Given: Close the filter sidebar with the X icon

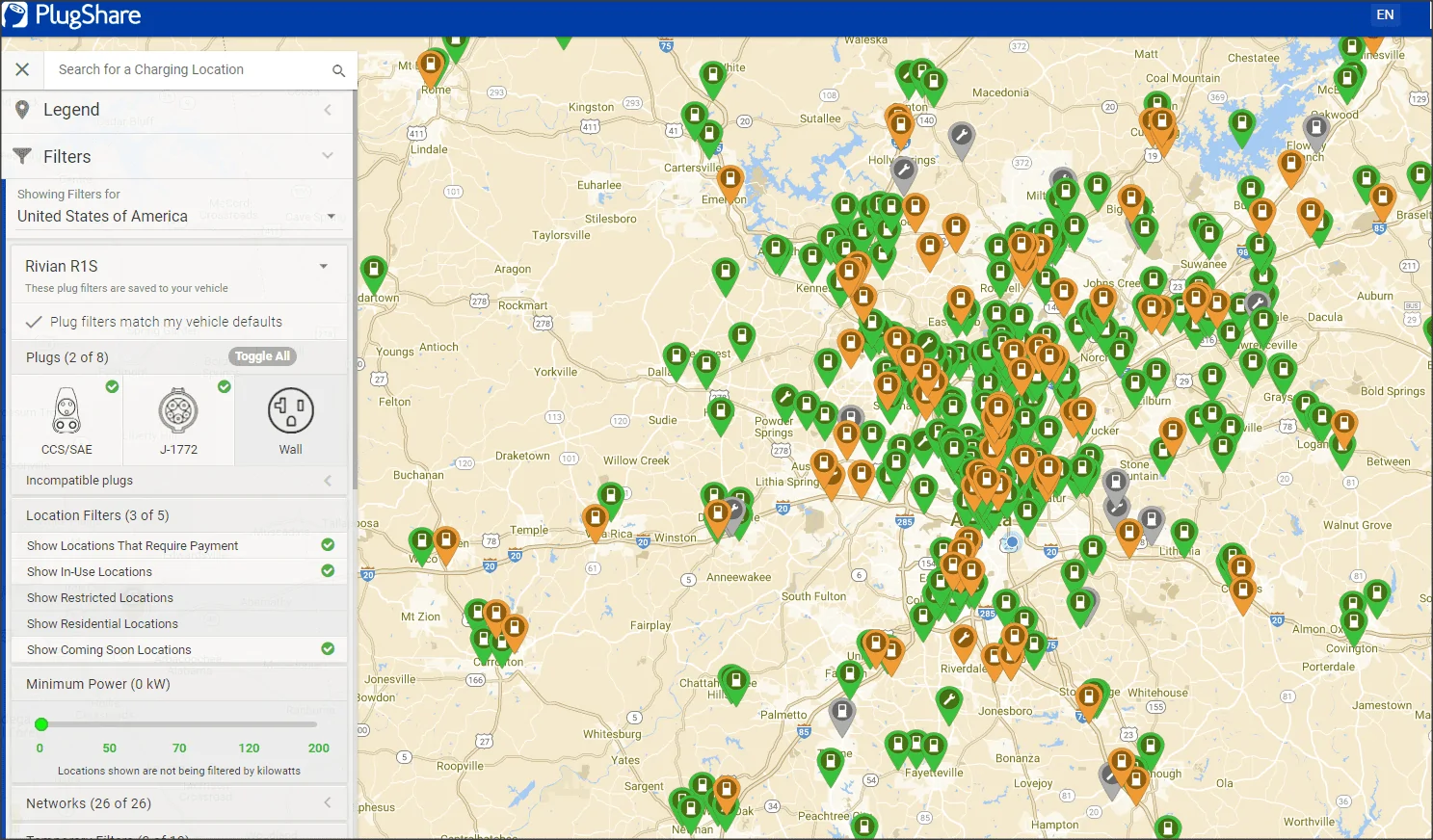Looking at the screenshot, I should coord(22,69).
